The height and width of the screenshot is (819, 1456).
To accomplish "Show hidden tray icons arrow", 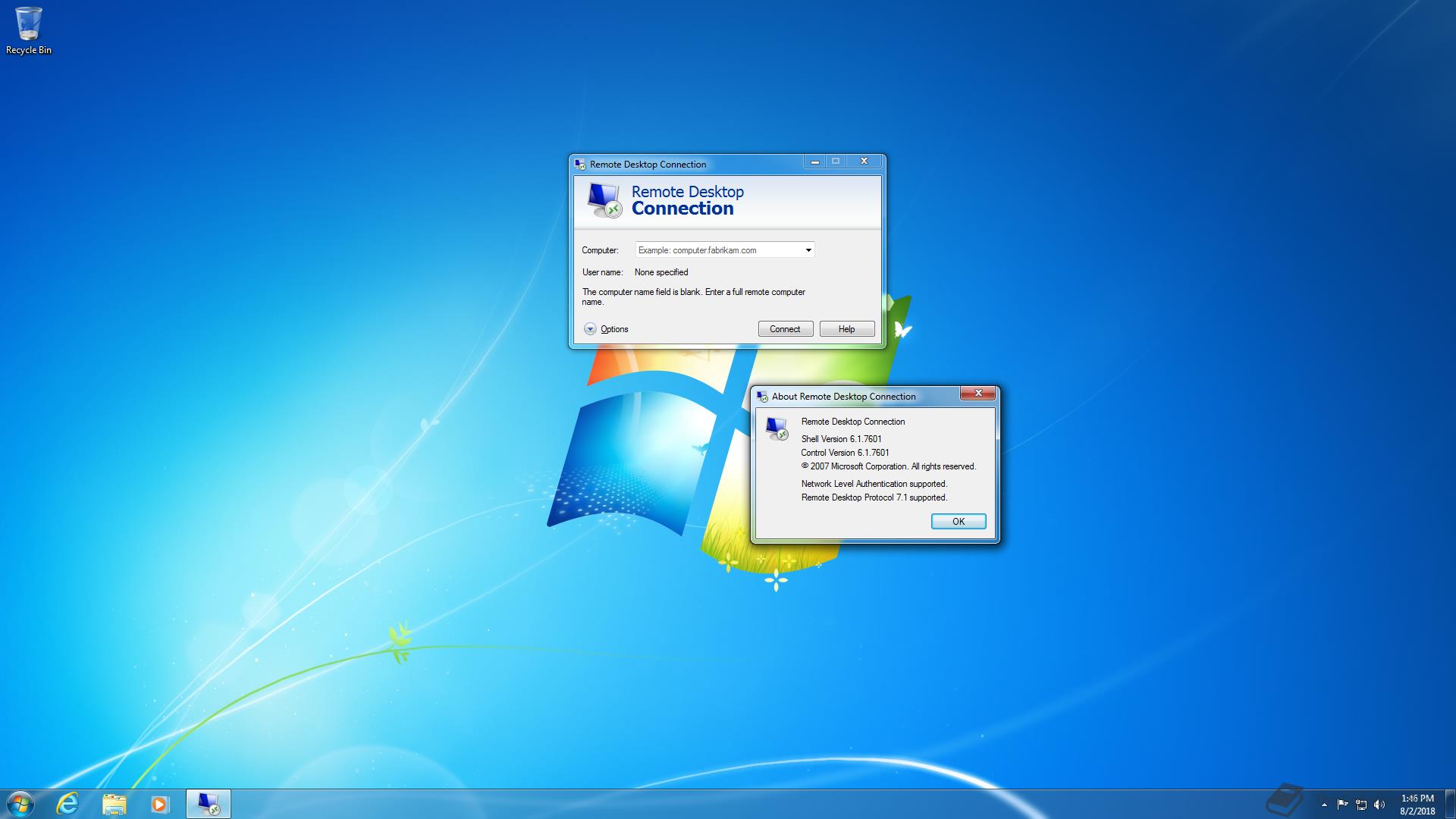I will point(1324,805).
